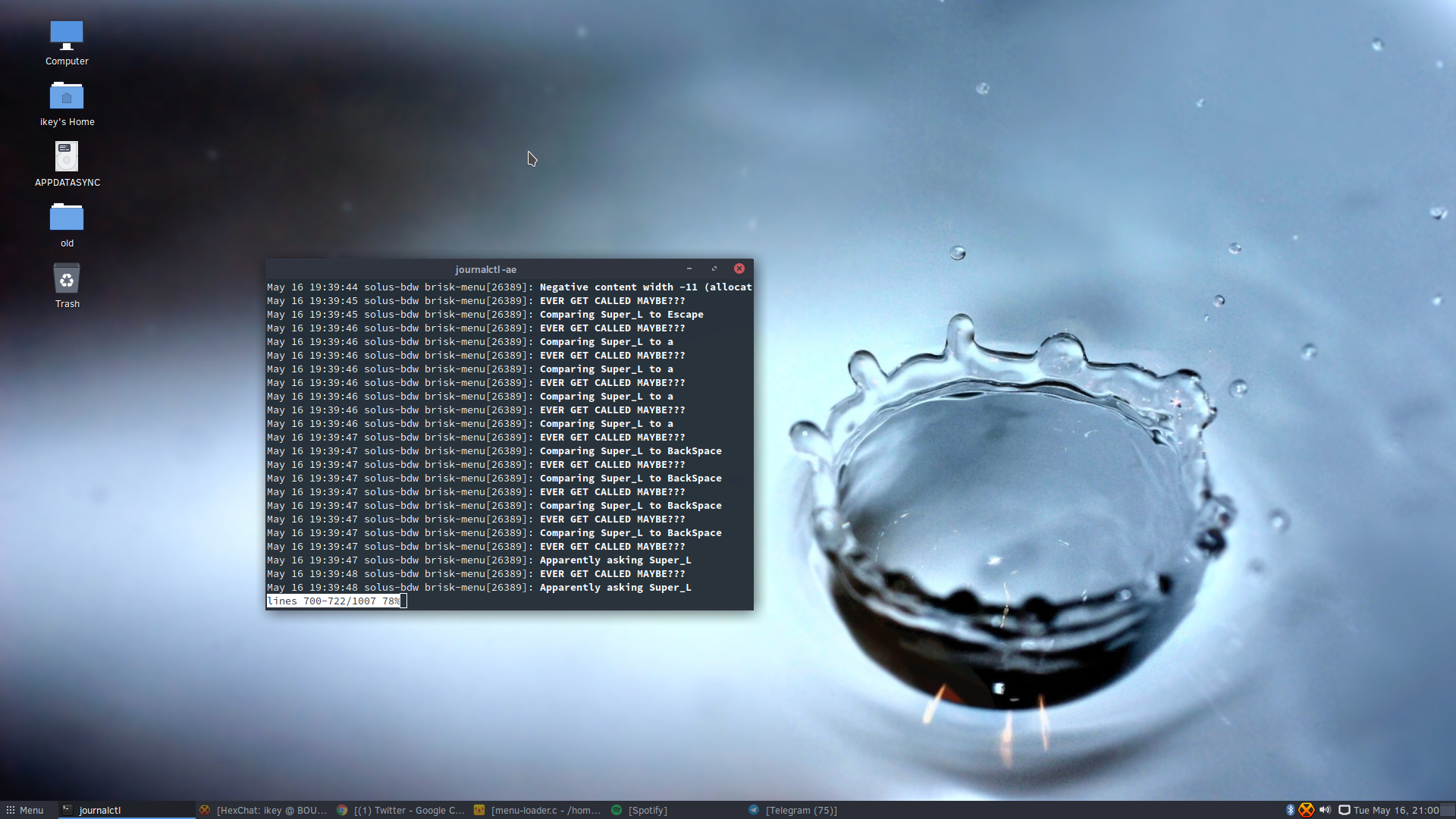This screenshot has height=819, width=1456.
Task: Click the 'Negative content width -11' log line
Action: point(510,287)
